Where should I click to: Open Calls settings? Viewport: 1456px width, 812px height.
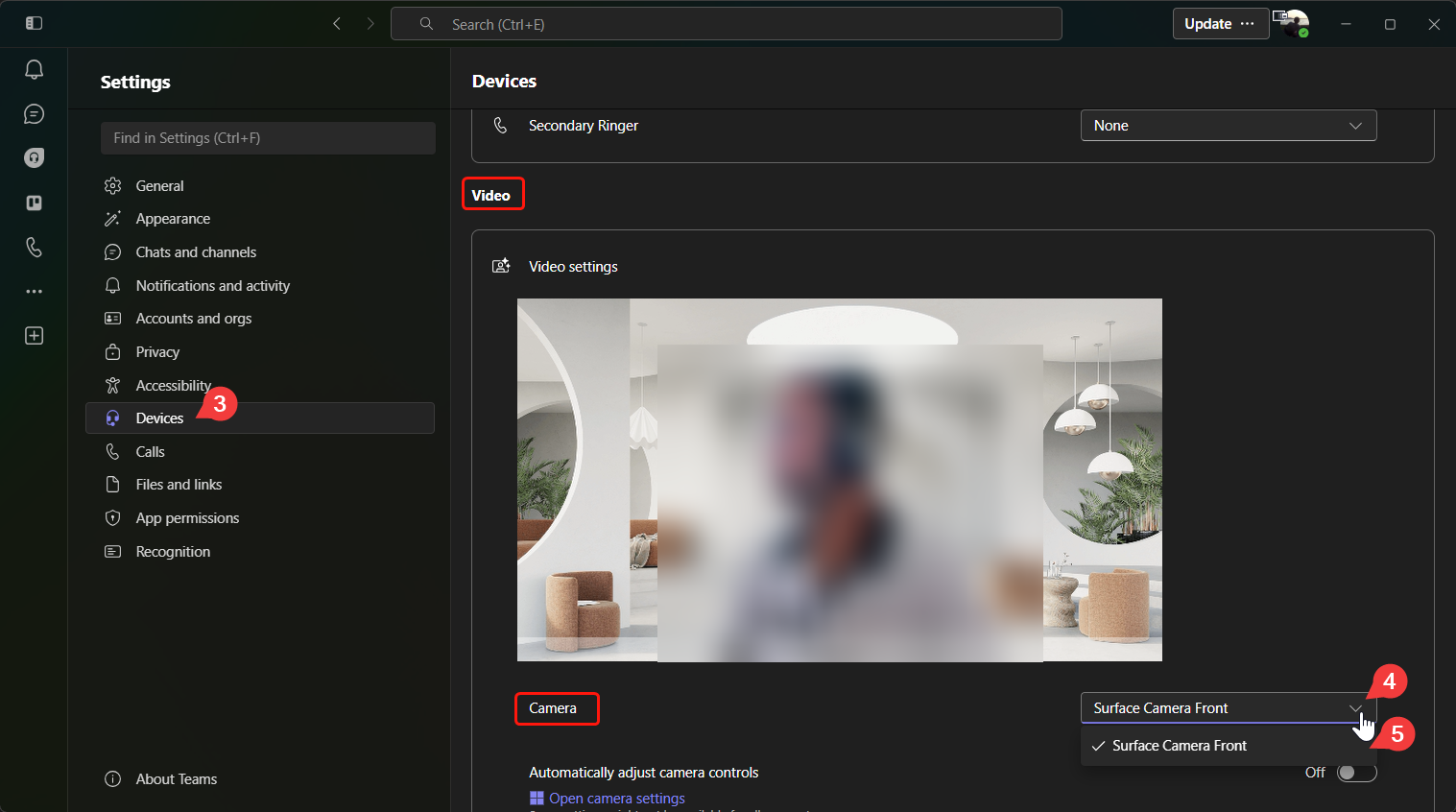pos(260,451)
